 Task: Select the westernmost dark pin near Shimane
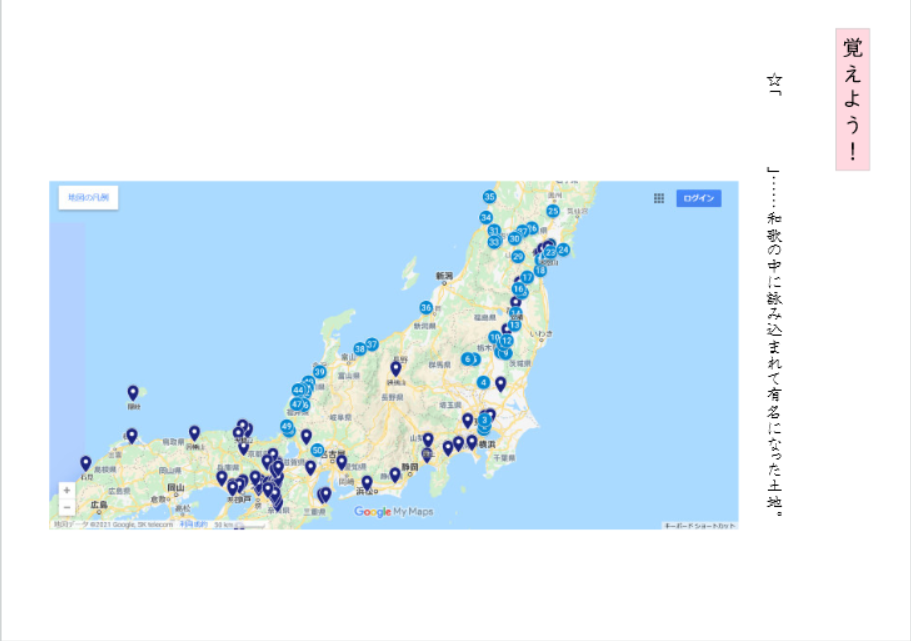[86, 463]
